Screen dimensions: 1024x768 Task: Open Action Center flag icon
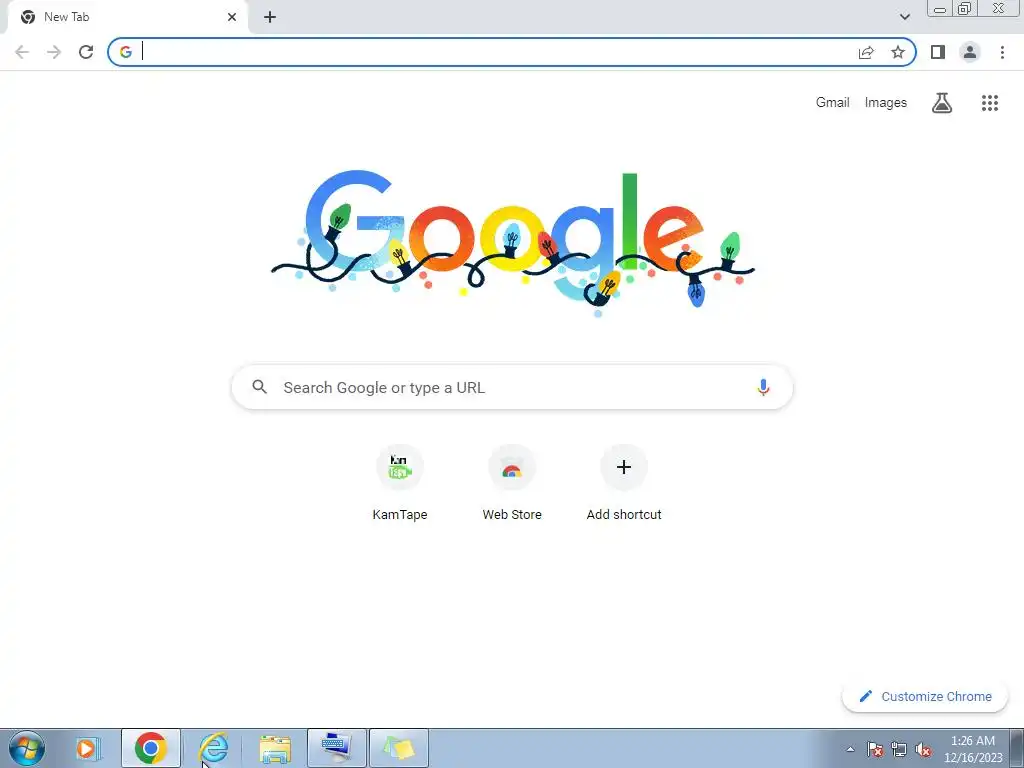tap(874, 749)
